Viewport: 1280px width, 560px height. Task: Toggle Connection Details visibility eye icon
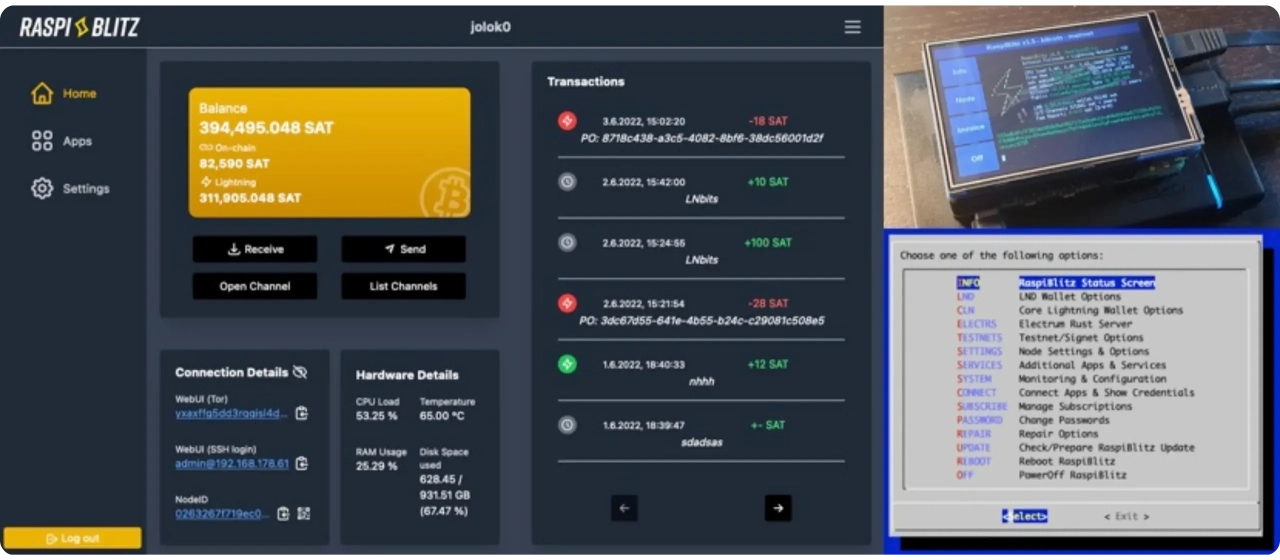299,372
